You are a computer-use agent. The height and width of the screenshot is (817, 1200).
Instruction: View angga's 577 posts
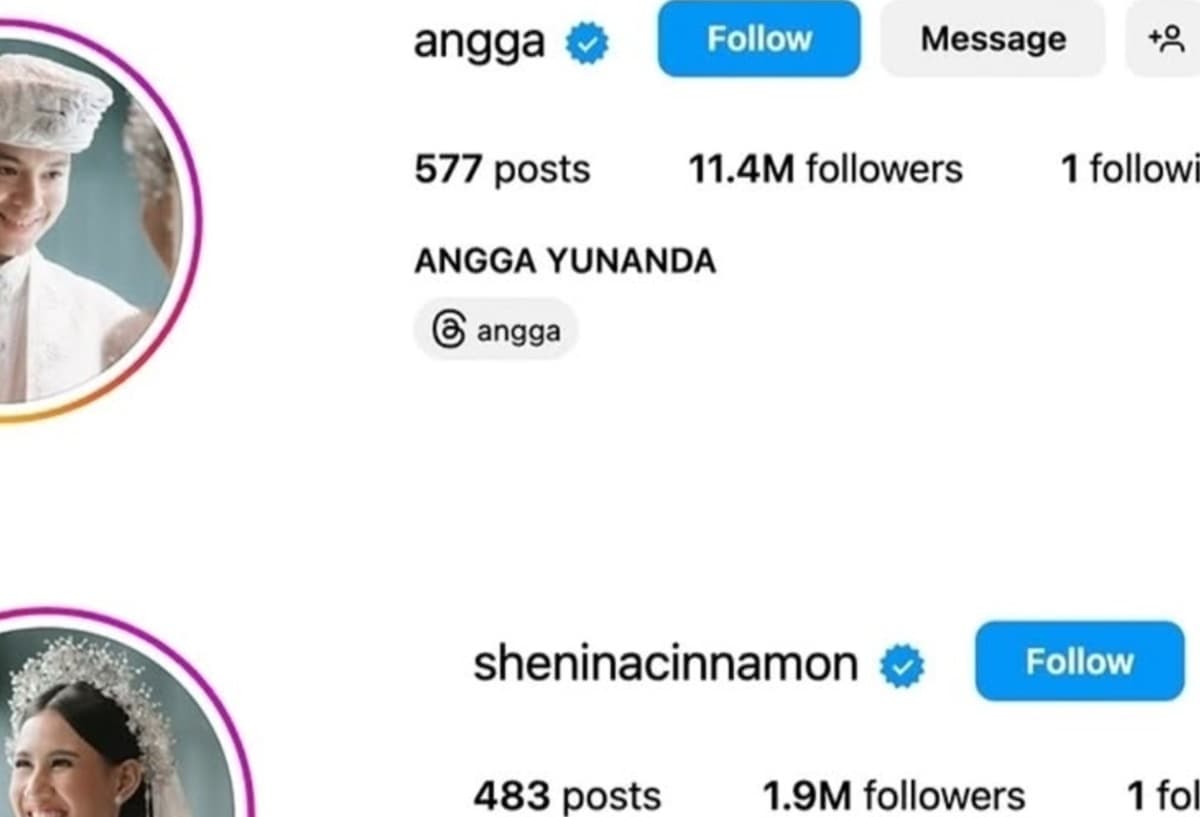click(502, 170)
